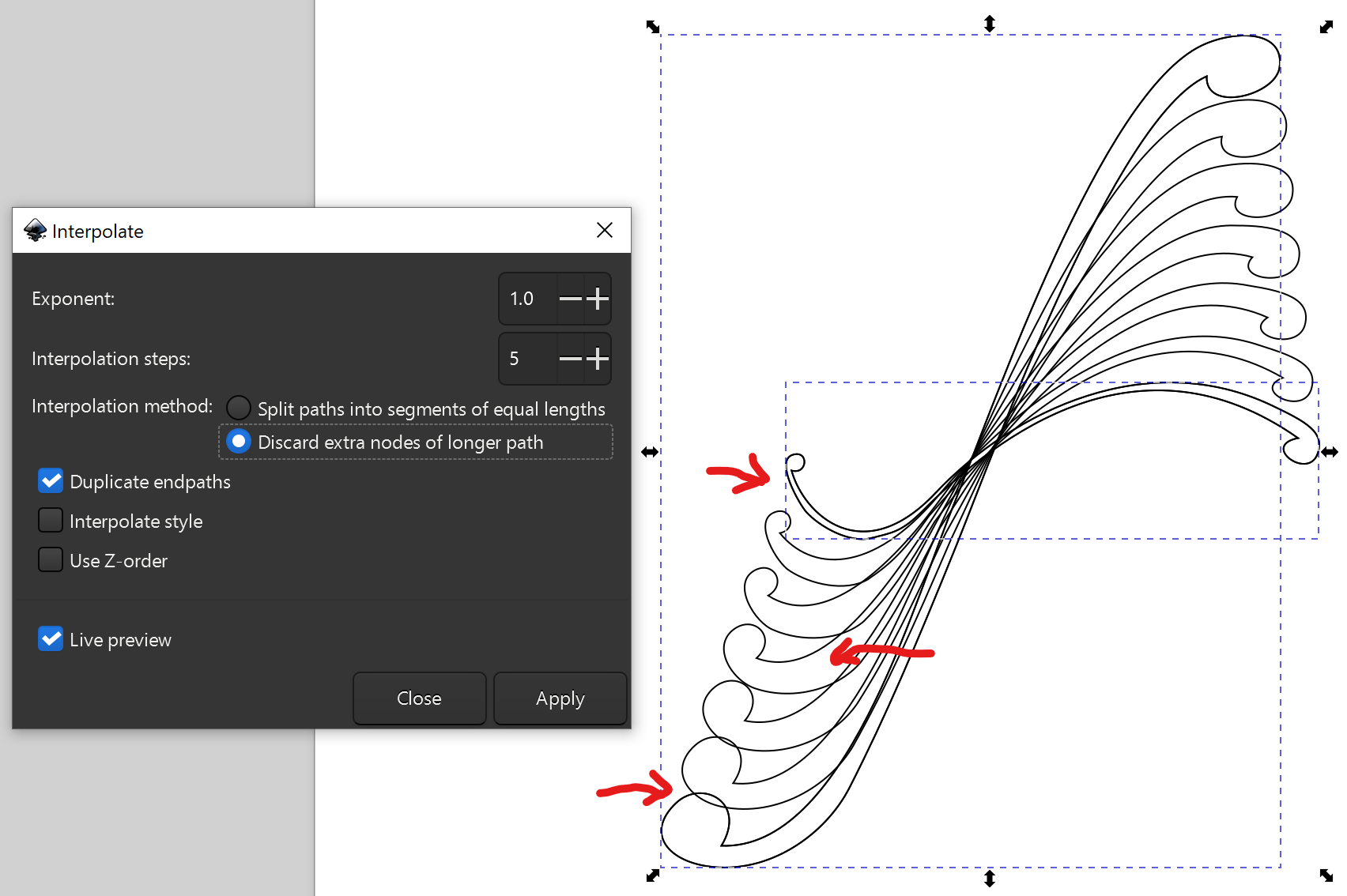Image resolution: width=1347 pixels, height=896 pixels.
Task: Click the left-middle scale handle of selection
Action: tap(650, 452)
